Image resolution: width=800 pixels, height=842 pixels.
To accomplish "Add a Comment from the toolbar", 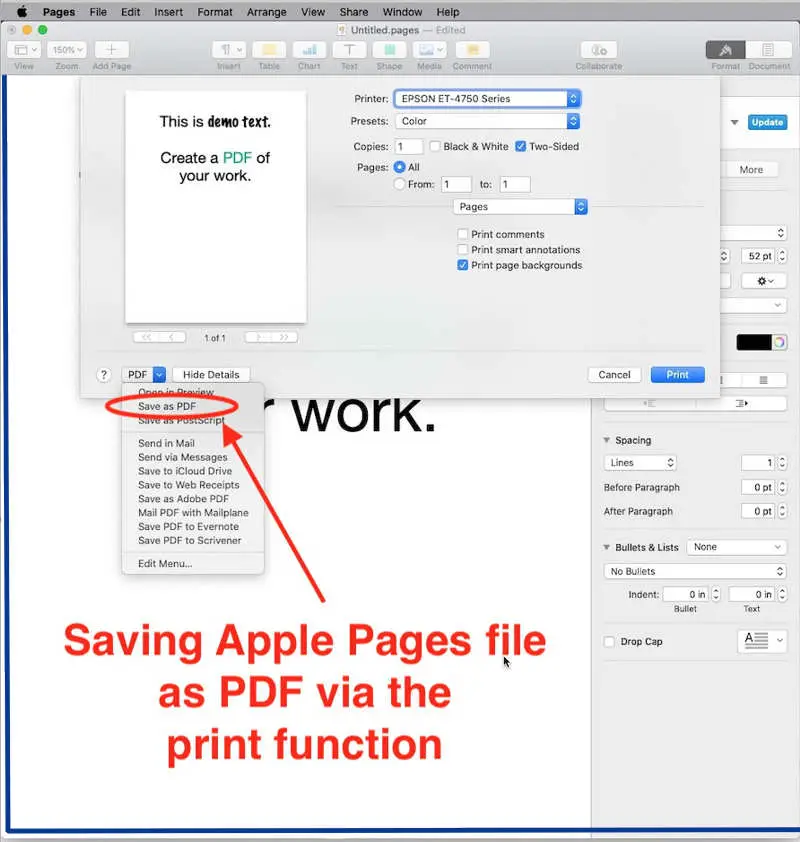I will click(x=472, y=50).
